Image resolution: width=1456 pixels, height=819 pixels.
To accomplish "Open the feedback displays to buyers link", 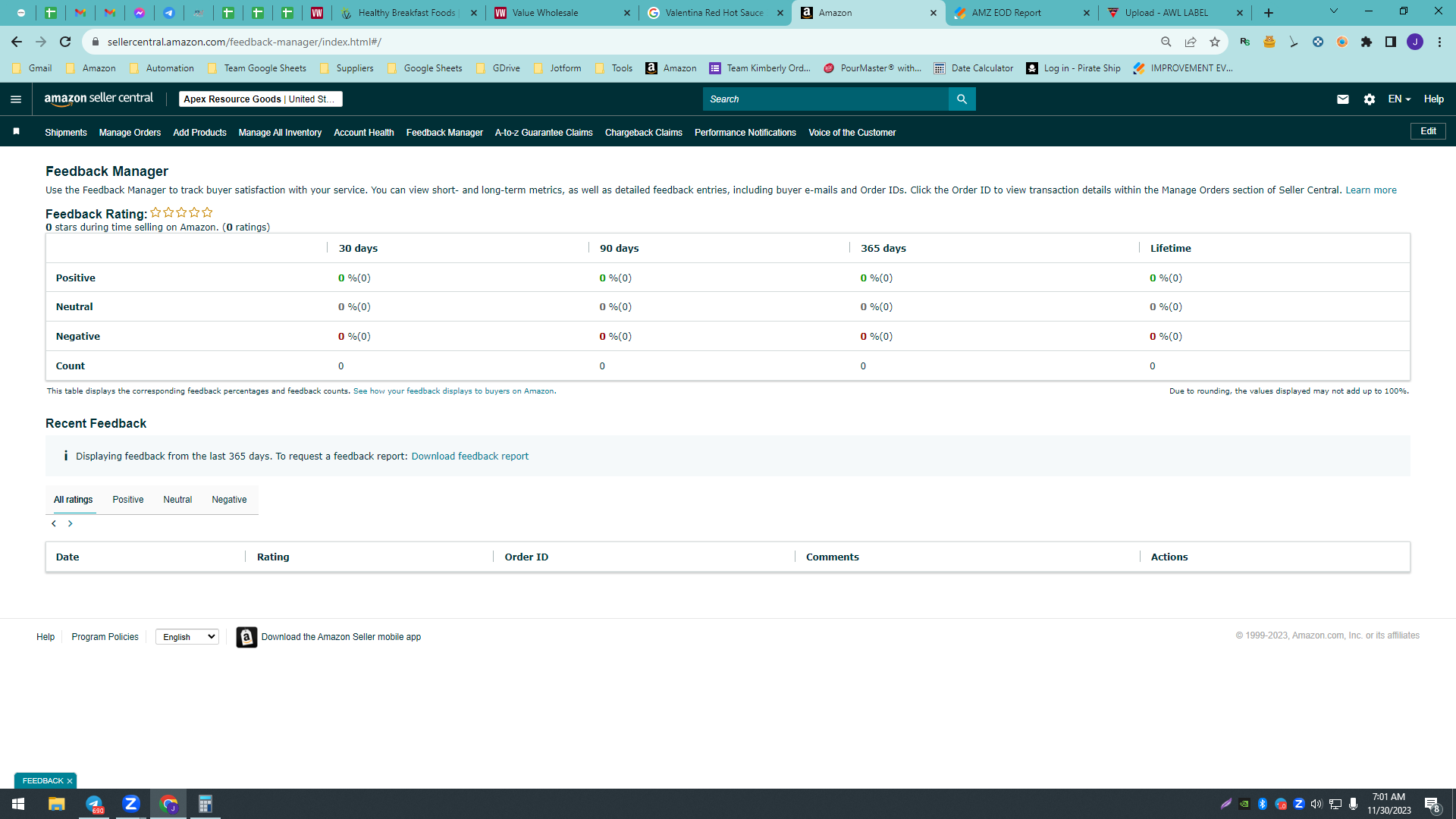I will (453, 391).
